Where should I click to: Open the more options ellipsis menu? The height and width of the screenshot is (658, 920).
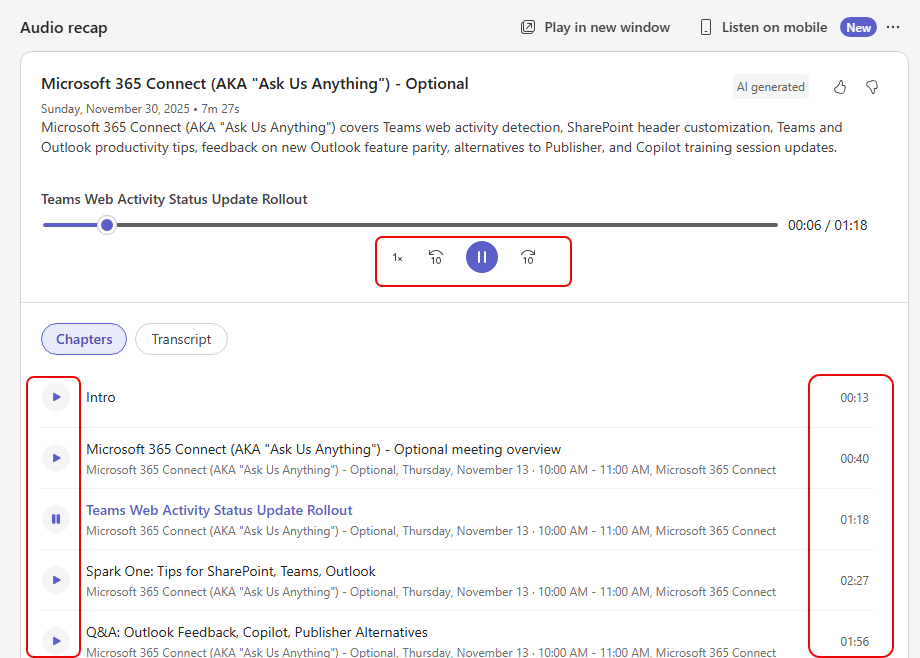(893, 27)
